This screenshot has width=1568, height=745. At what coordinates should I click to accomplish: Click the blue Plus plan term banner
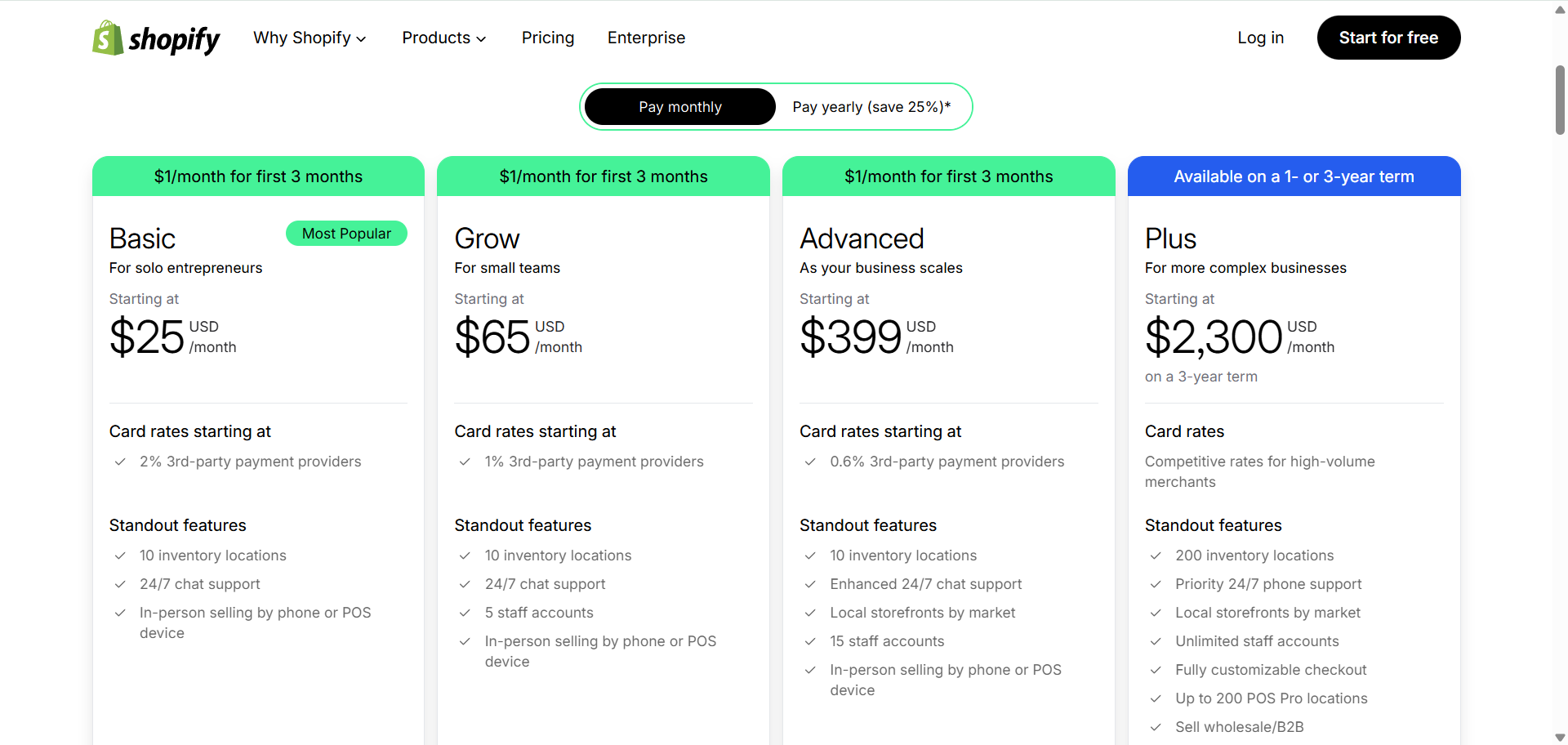click(1294, 176)
